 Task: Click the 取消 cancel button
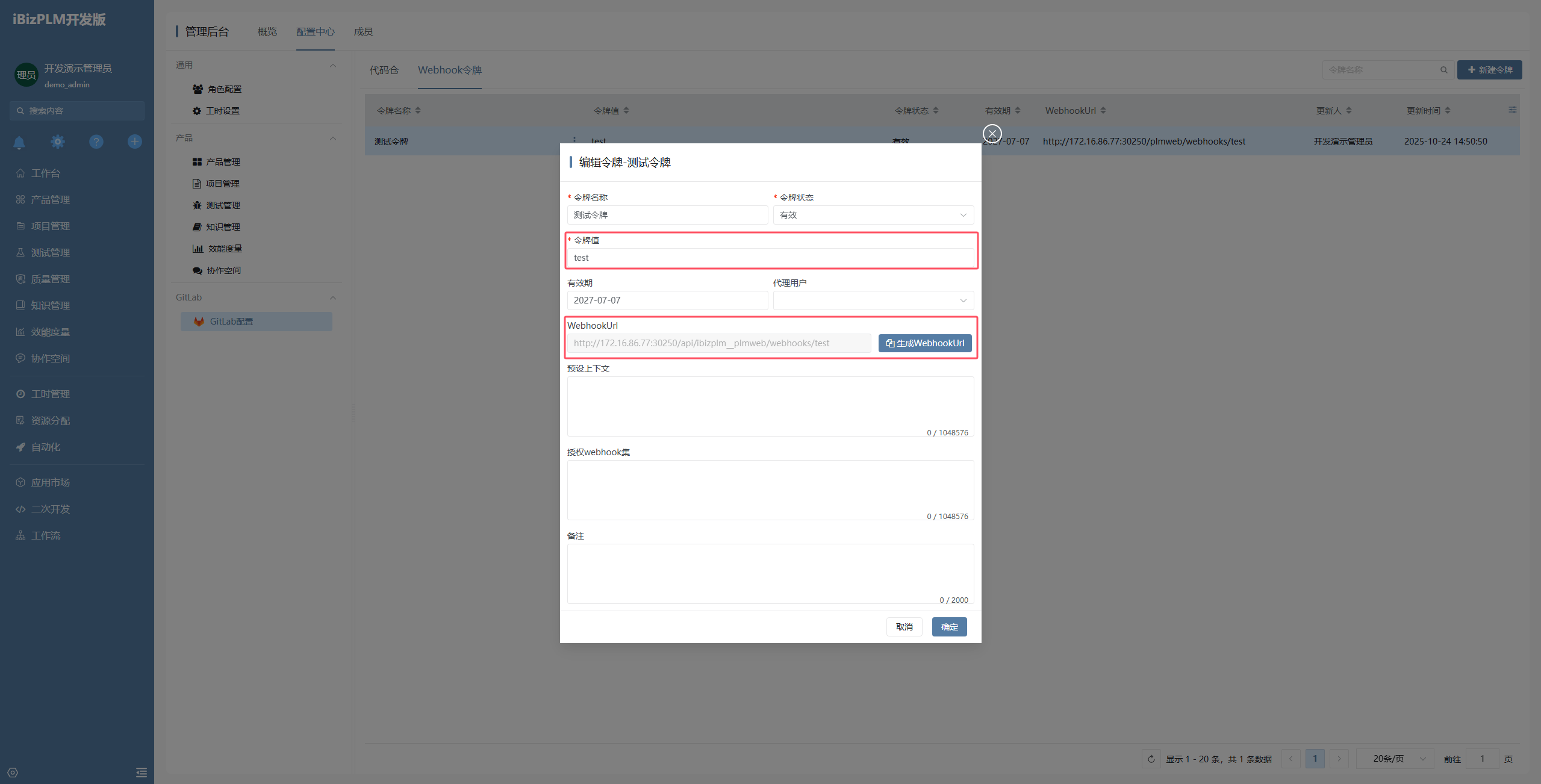point(904,627)
